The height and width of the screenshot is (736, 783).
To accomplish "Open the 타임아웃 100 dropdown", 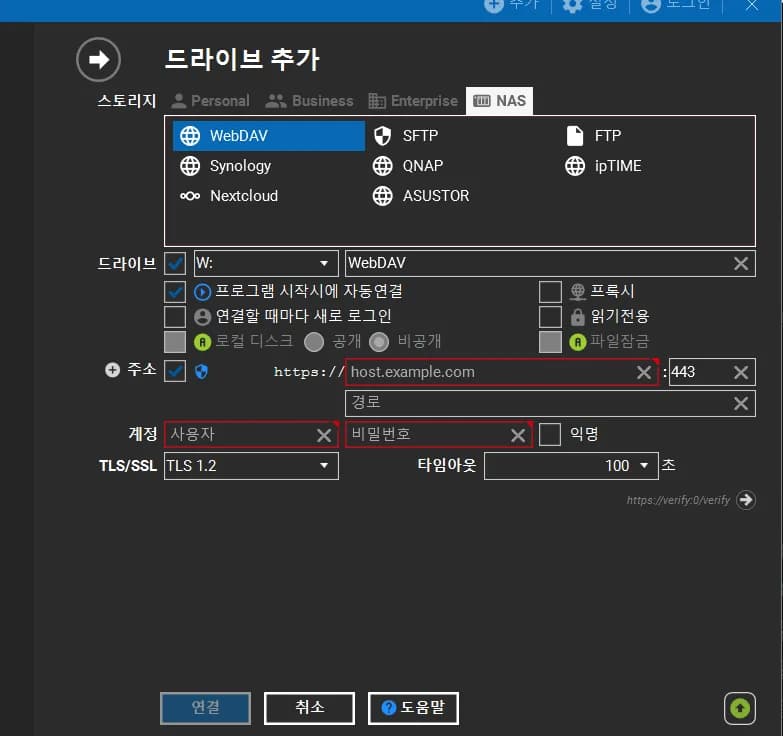I will click(571, 466).
